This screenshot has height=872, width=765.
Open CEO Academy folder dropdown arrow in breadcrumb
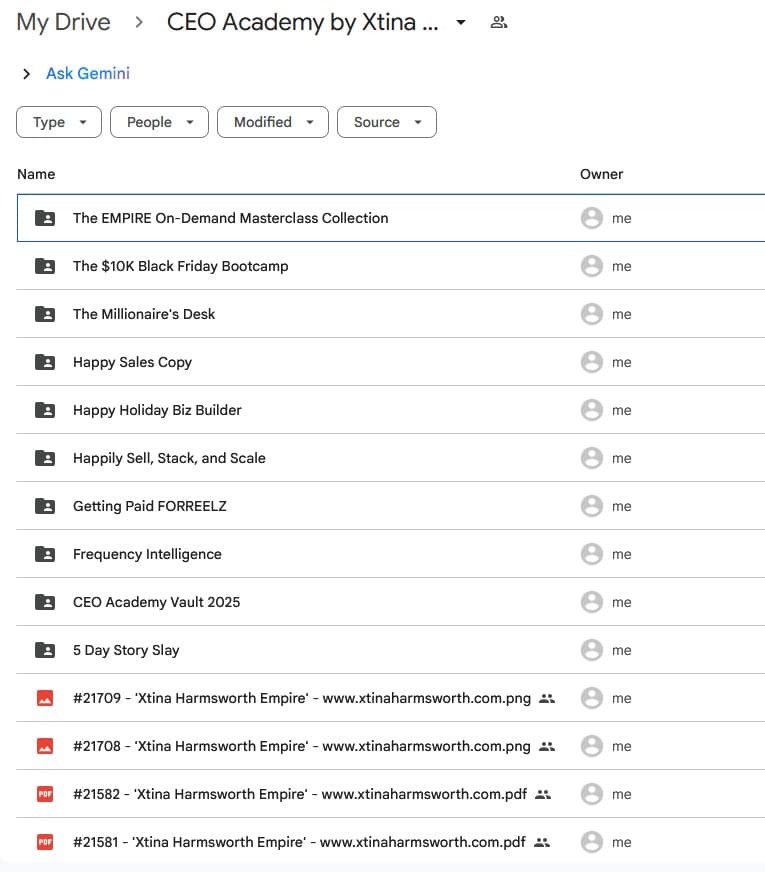tap(460, 23)
